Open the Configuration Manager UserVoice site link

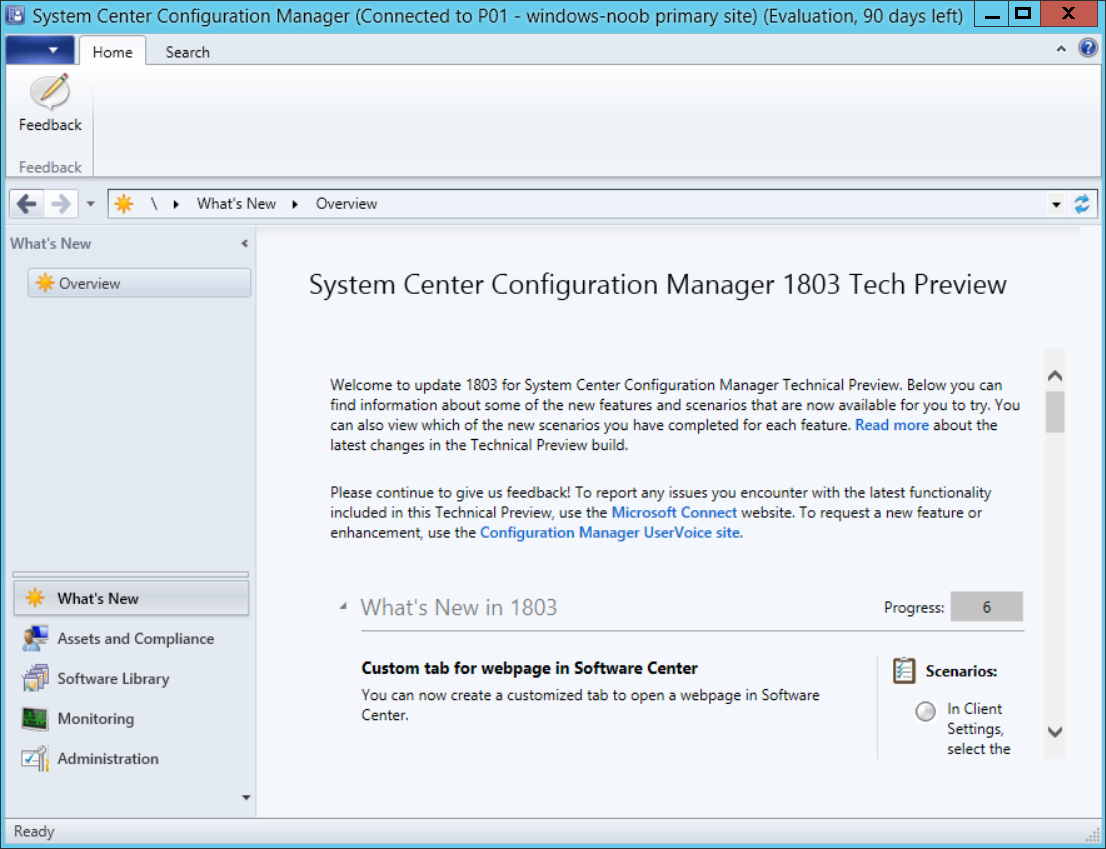[x=609, y=532]
